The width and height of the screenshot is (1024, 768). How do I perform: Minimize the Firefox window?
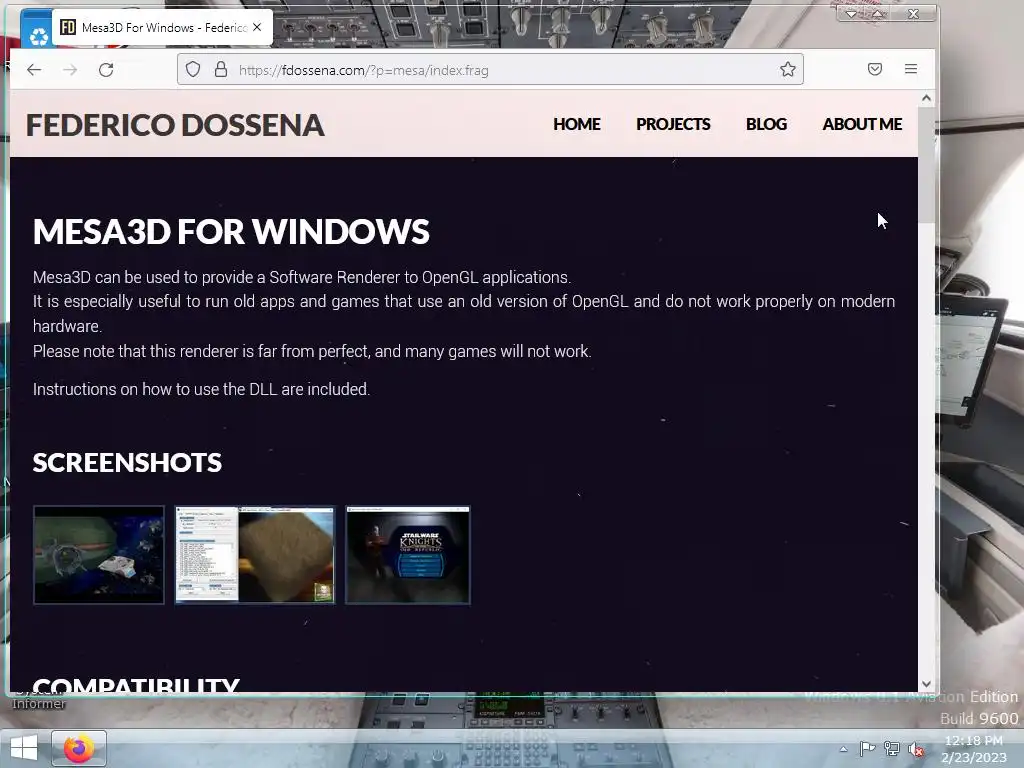(x=852, y=13)
